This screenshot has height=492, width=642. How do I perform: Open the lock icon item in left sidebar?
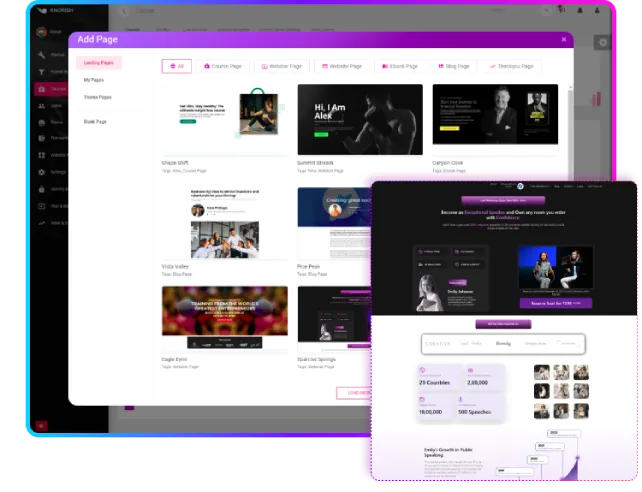42,189
